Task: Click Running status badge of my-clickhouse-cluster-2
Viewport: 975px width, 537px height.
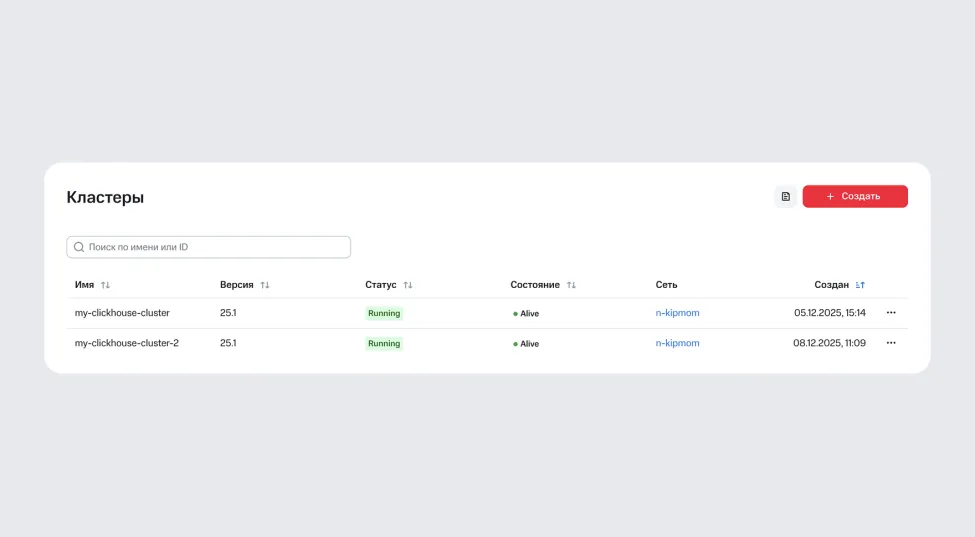Action: coord(384,343)
